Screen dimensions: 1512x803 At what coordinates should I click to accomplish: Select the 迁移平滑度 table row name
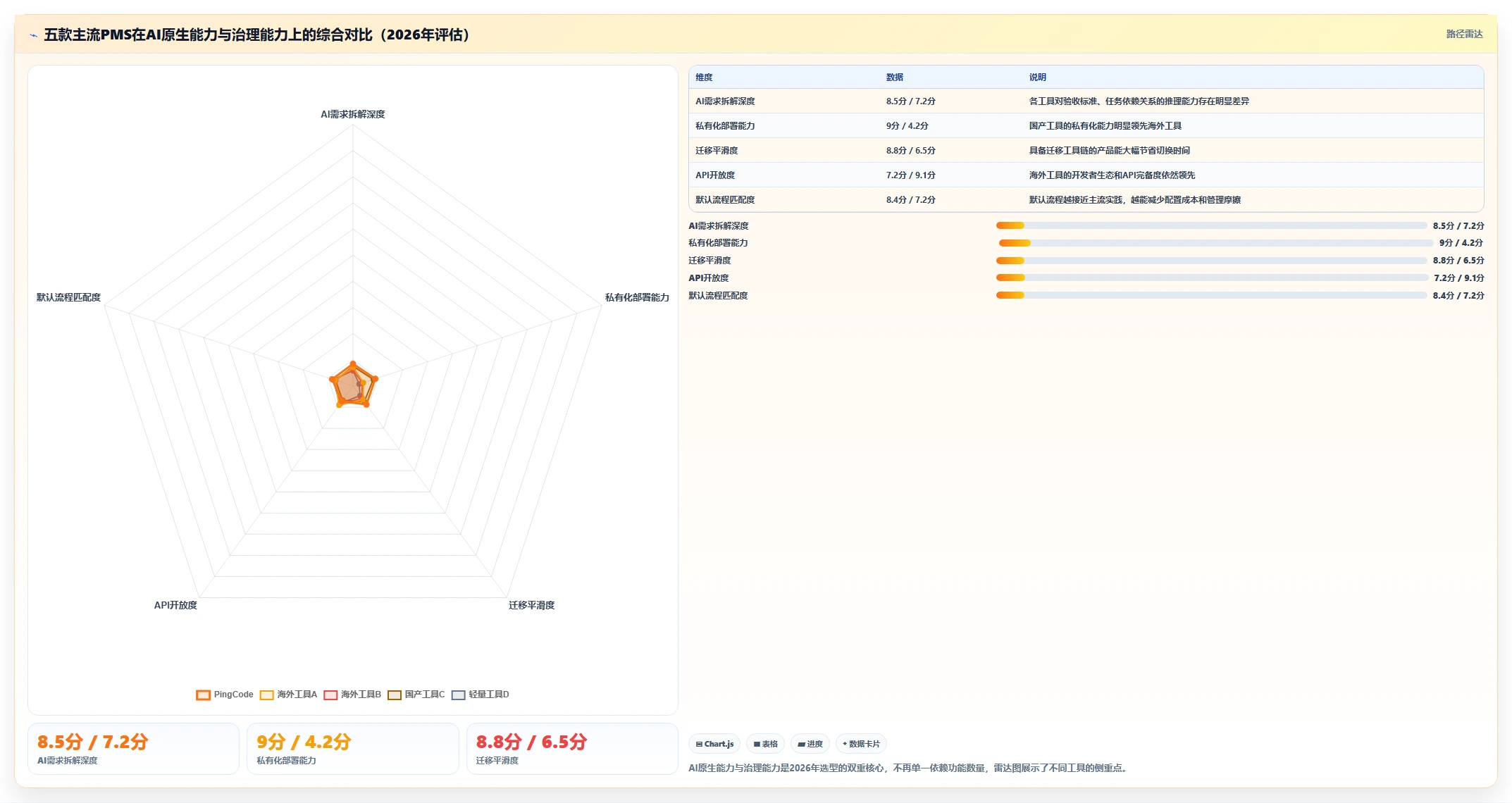pos(717,151)
